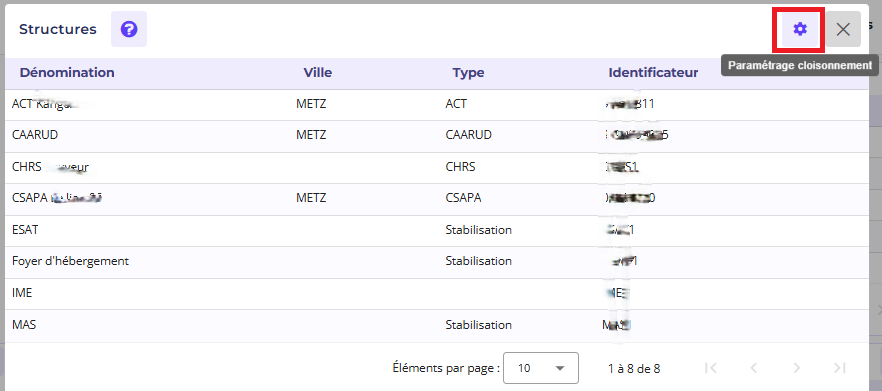Image resolution: width=882 pixels, height=391 pixels.
Task: Jump to last page of results
Action: point(840,368)
